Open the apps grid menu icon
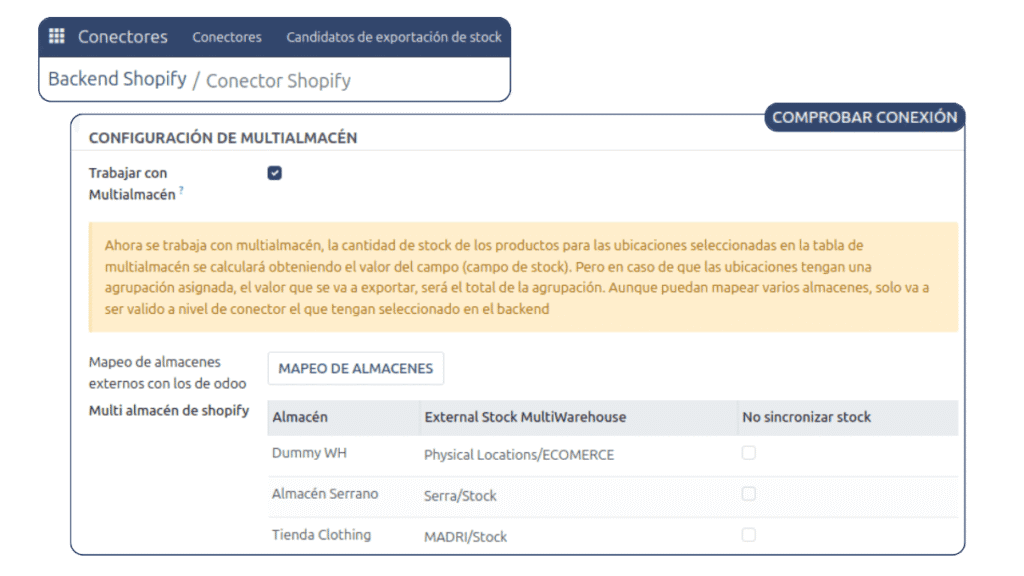The height and width of the screenshot is (576, 1024). click(x=57, y=37)
